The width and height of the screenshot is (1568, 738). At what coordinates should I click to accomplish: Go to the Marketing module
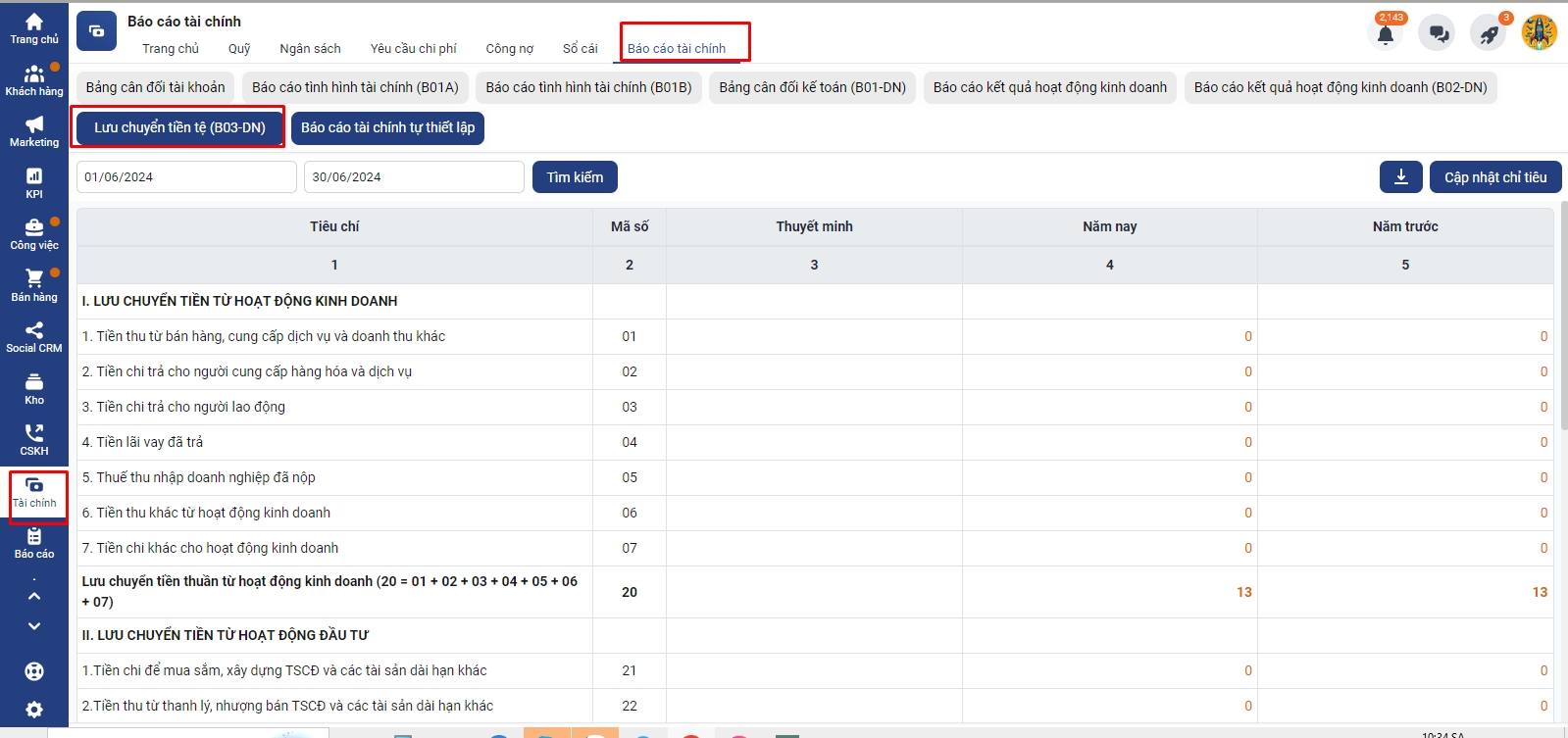click(34, 130)
